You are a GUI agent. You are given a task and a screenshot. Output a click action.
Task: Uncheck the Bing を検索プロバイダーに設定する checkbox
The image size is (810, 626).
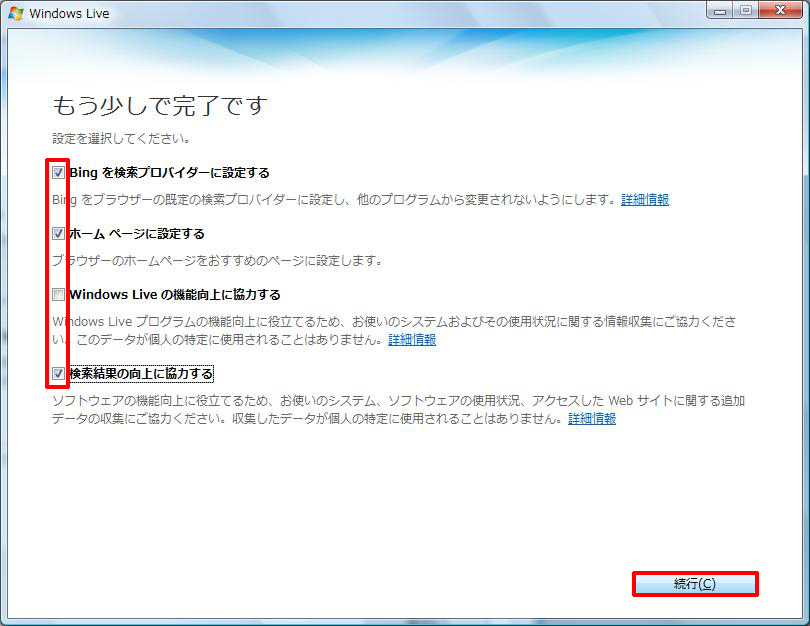[58, 173]
